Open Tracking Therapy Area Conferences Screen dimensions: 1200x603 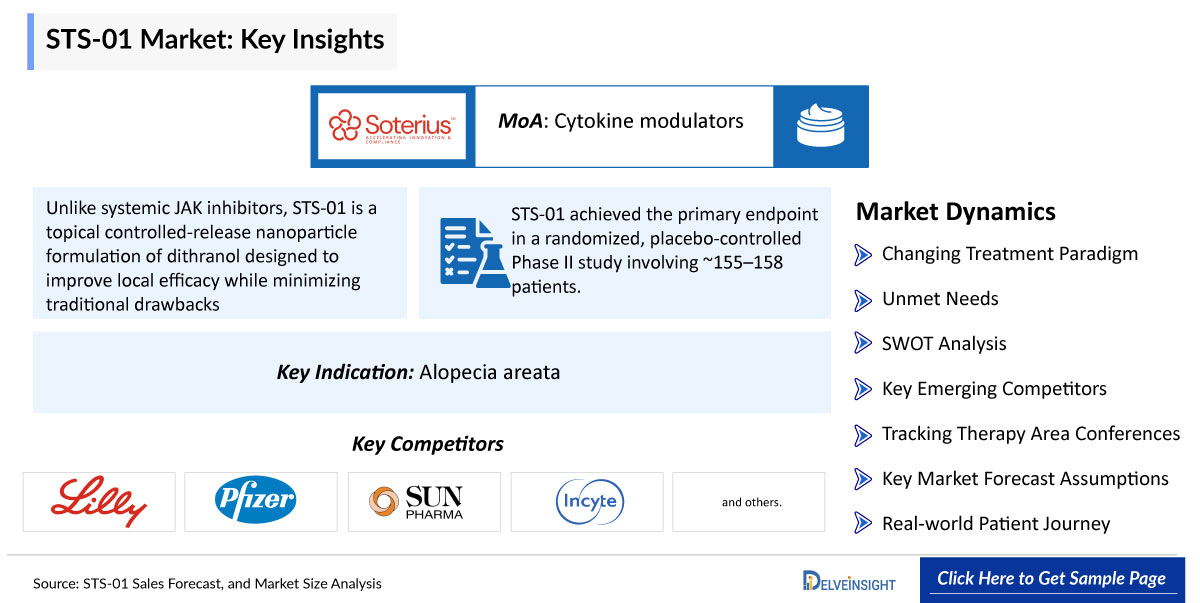(x=1031, y=434)
